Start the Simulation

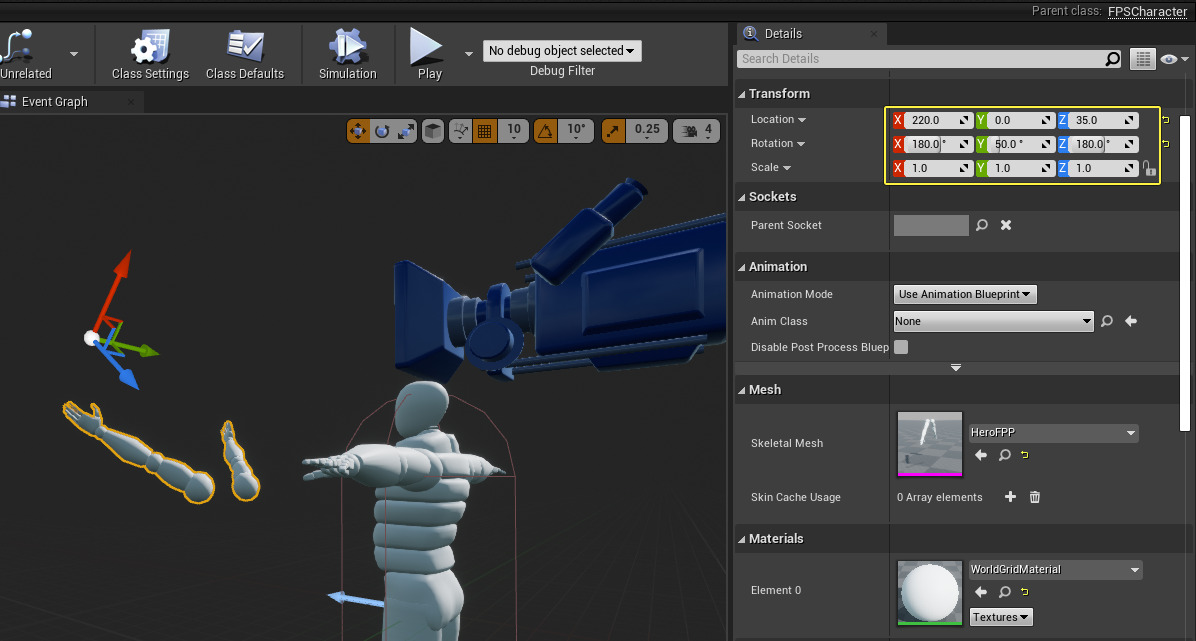(347, 54)
